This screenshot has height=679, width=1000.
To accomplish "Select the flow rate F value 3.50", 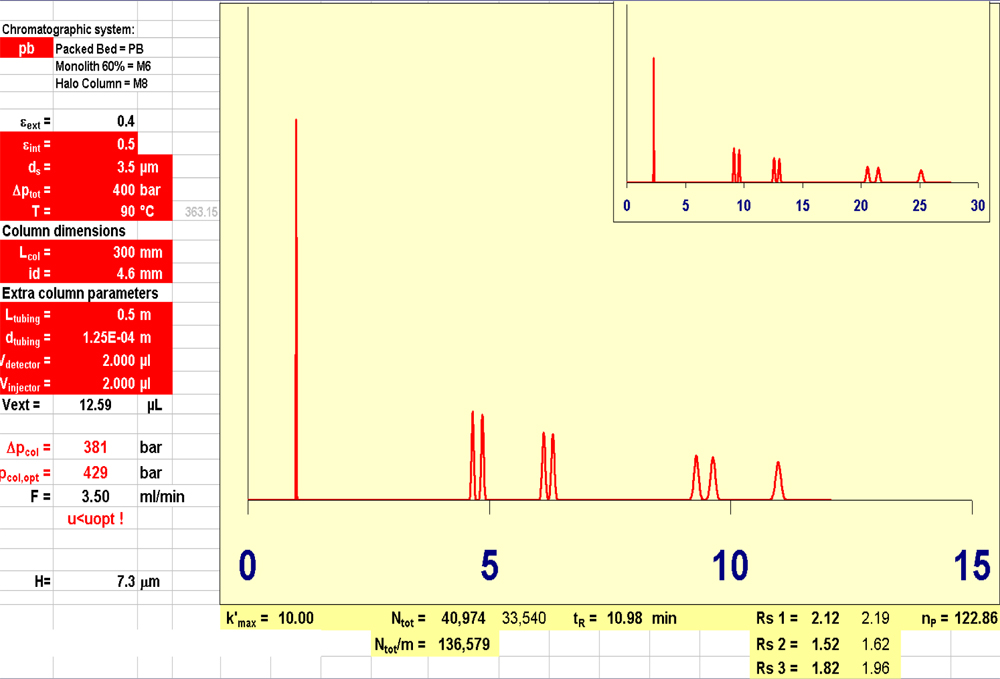I will (x=95, y=496).
